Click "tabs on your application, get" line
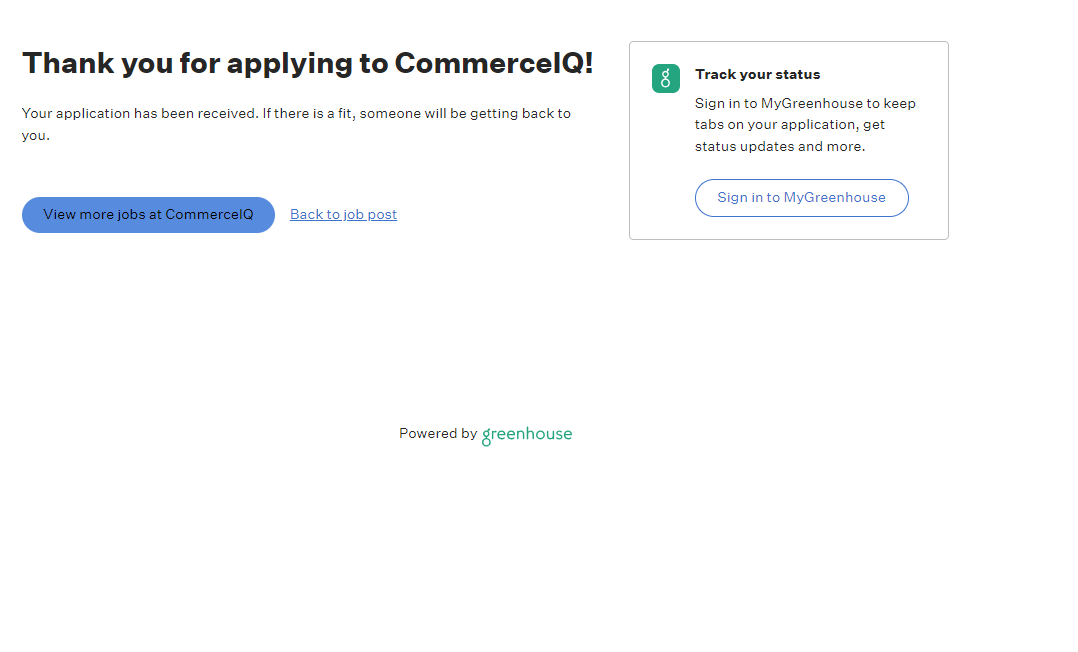The width and height of the screenshot is (1078, 652). tap(789, 125)
